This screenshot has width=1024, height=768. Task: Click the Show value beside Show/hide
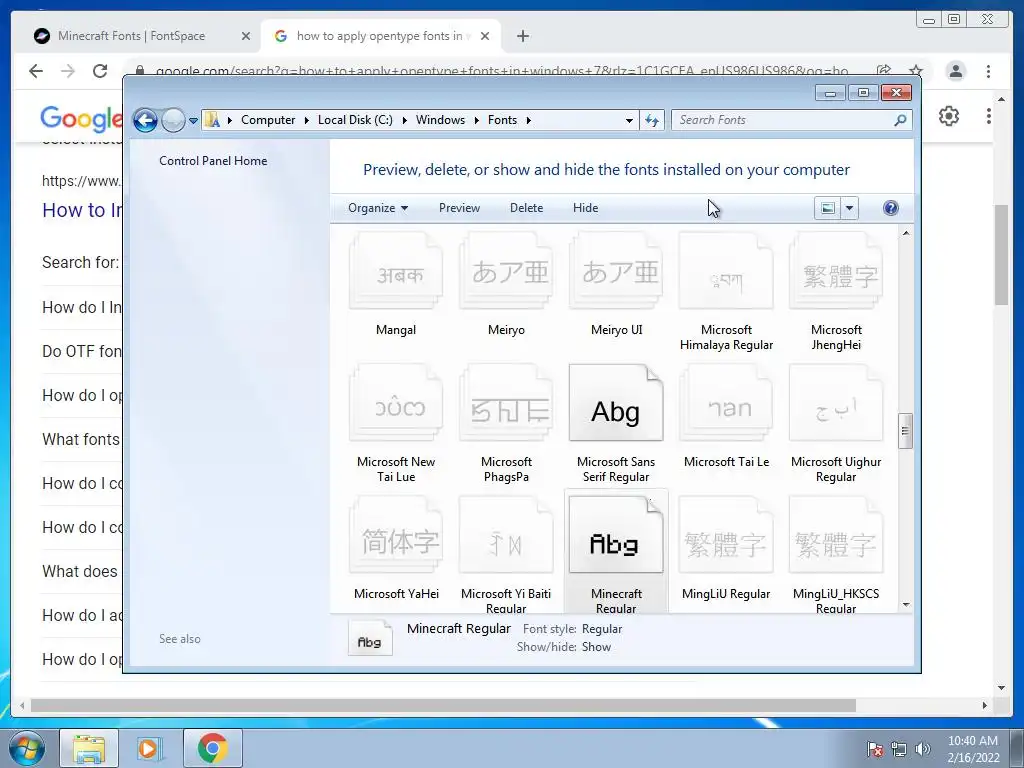point(596,647)
